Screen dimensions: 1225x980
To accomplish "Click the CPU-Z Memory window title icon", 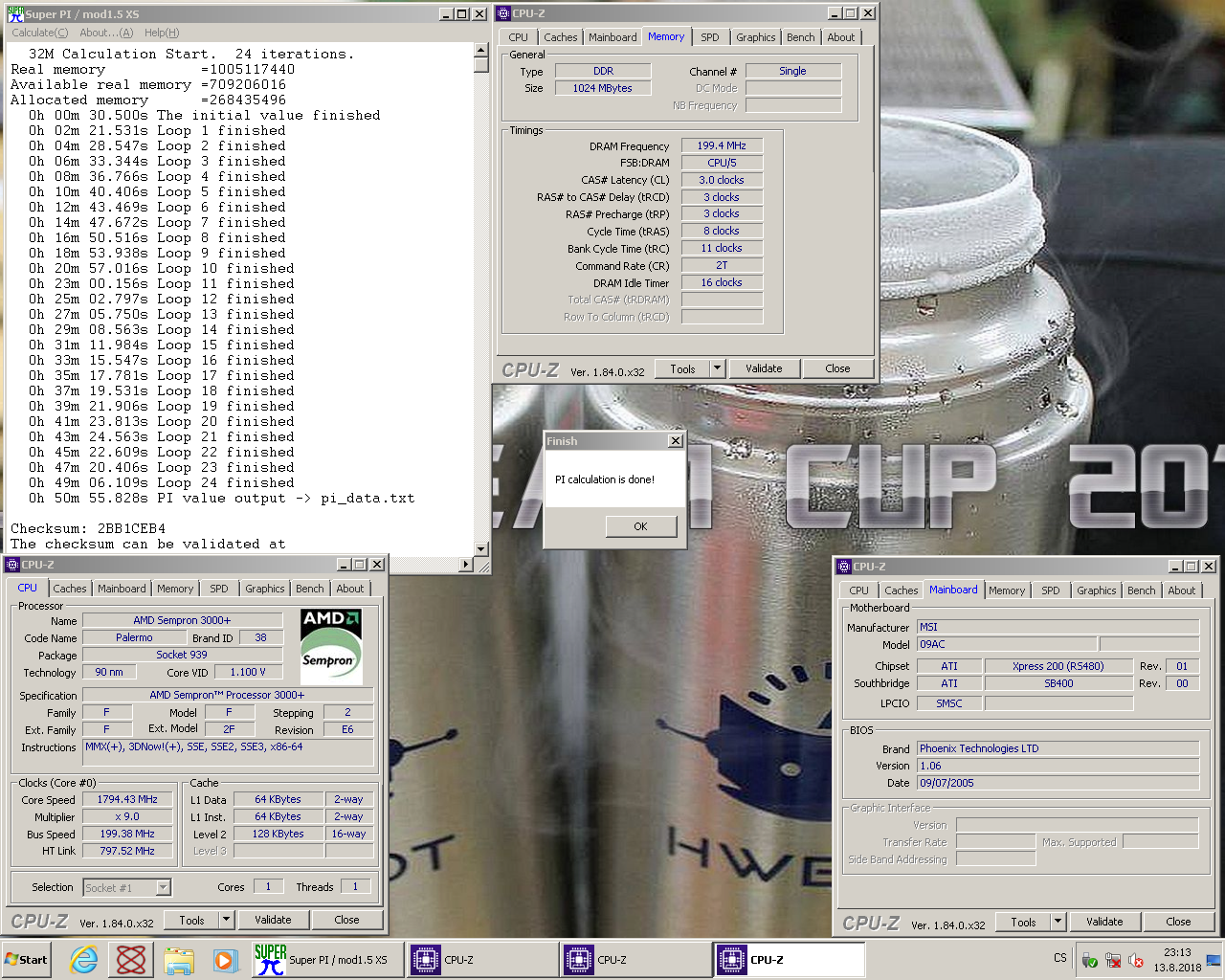I will (503, 13).
